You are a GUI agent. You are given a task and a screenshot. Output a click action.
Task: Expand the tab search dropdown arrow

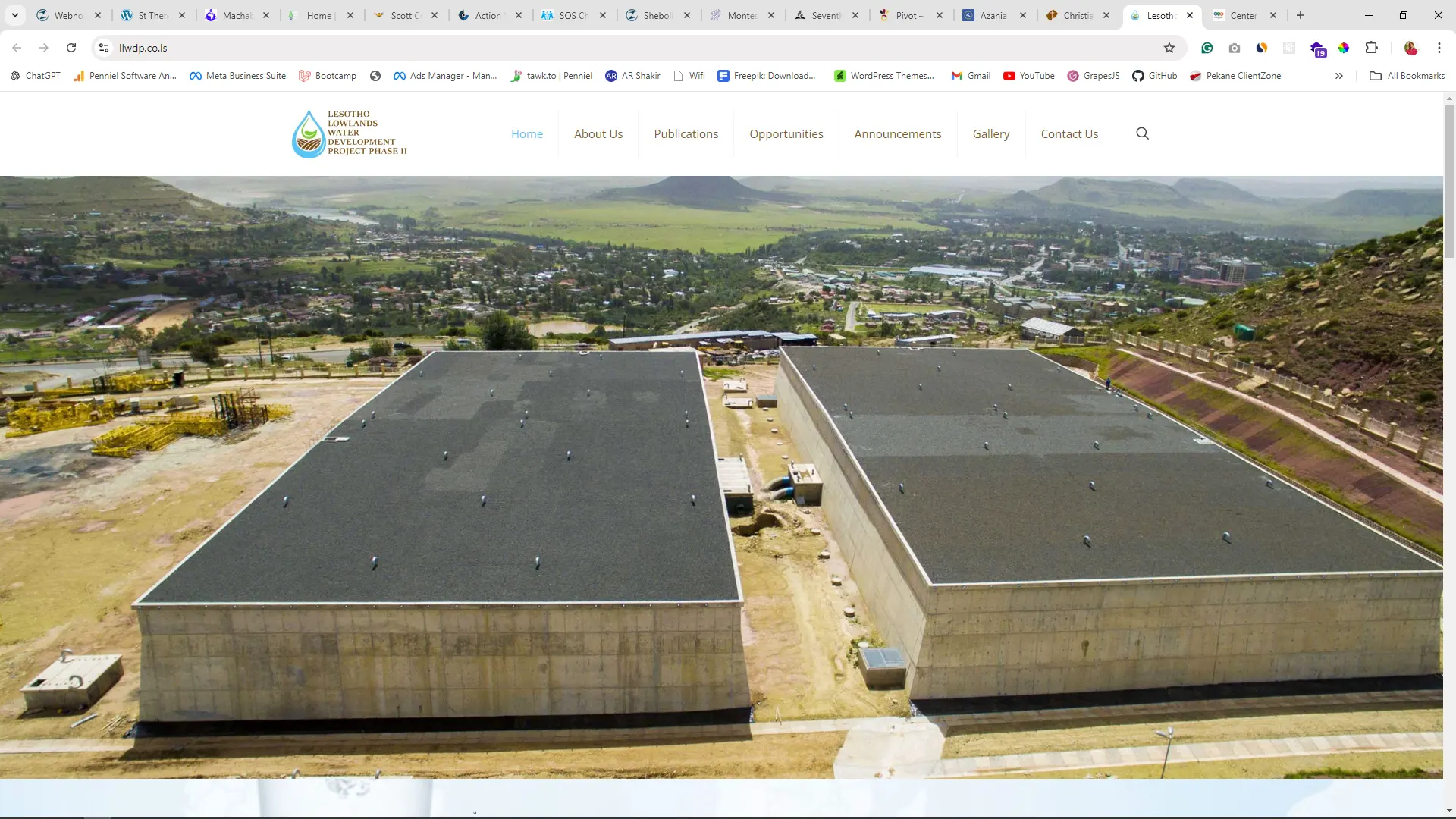pos(14,15)
